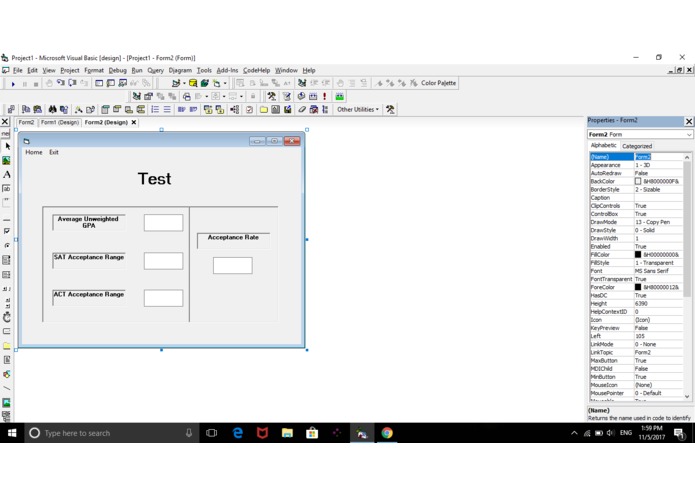695x494 pixels.
Task: Click the lock controls padlock icon
Action: click(x=253, y=96)
